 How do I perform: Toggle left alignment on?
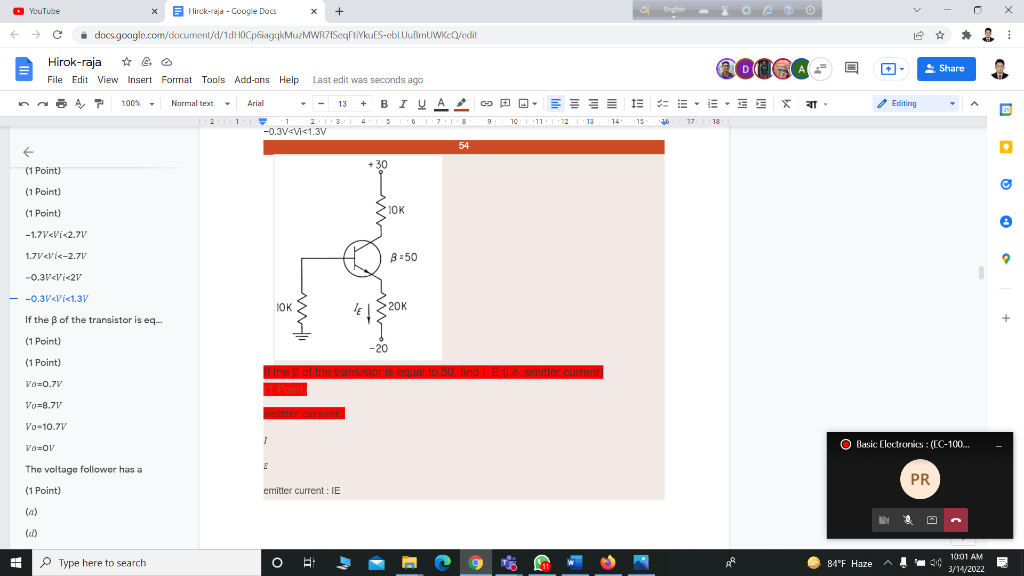[556, 103]
